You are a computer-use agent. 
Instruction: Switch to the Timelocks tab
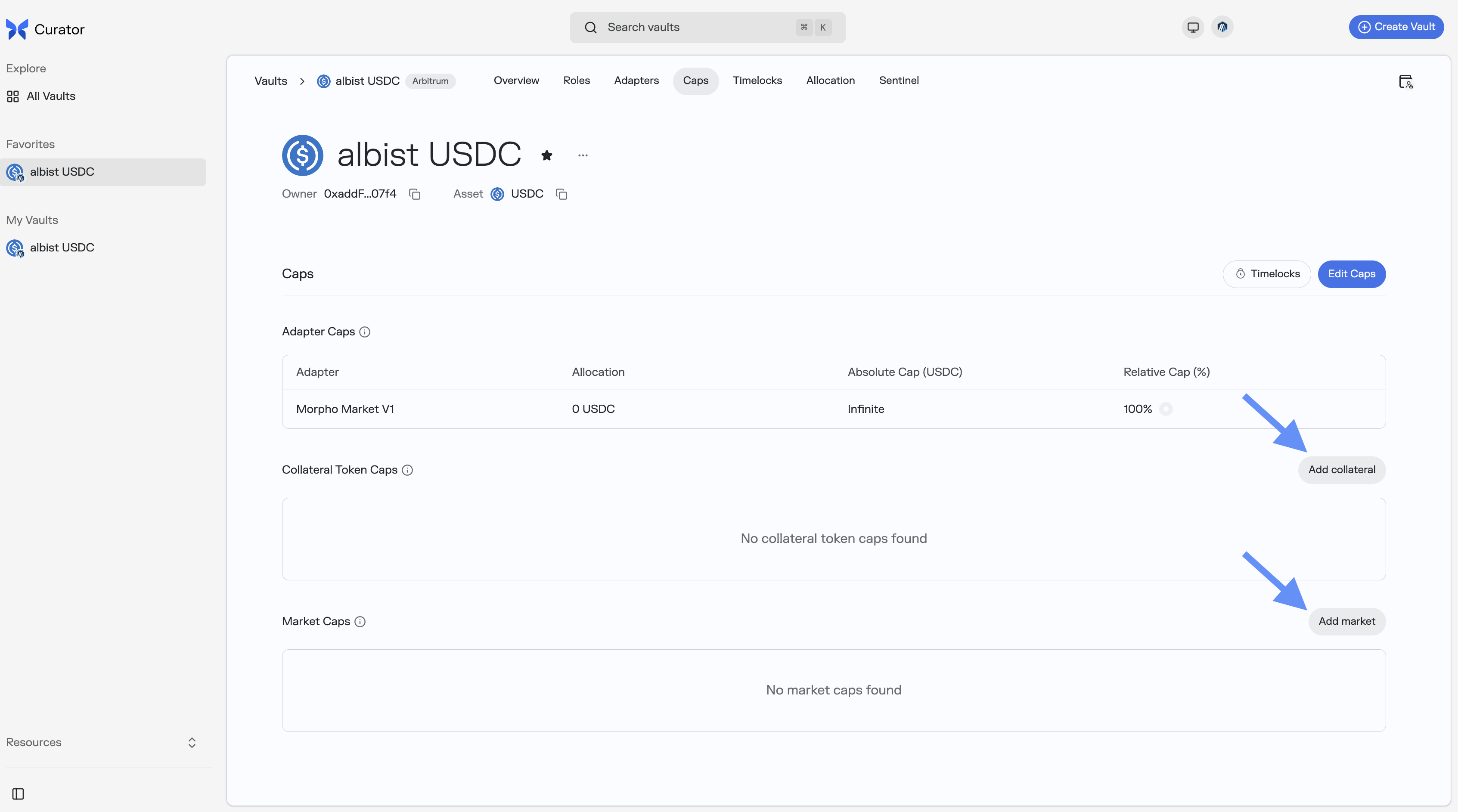pos(757,81)
